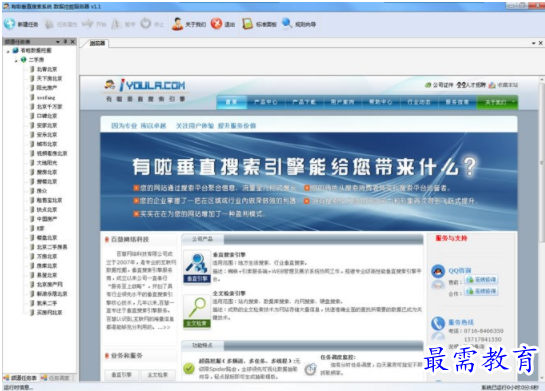Screen dimensions: 545x391
Task: Open 关于我们 person icon in toolbar
Action: point(177,24)
